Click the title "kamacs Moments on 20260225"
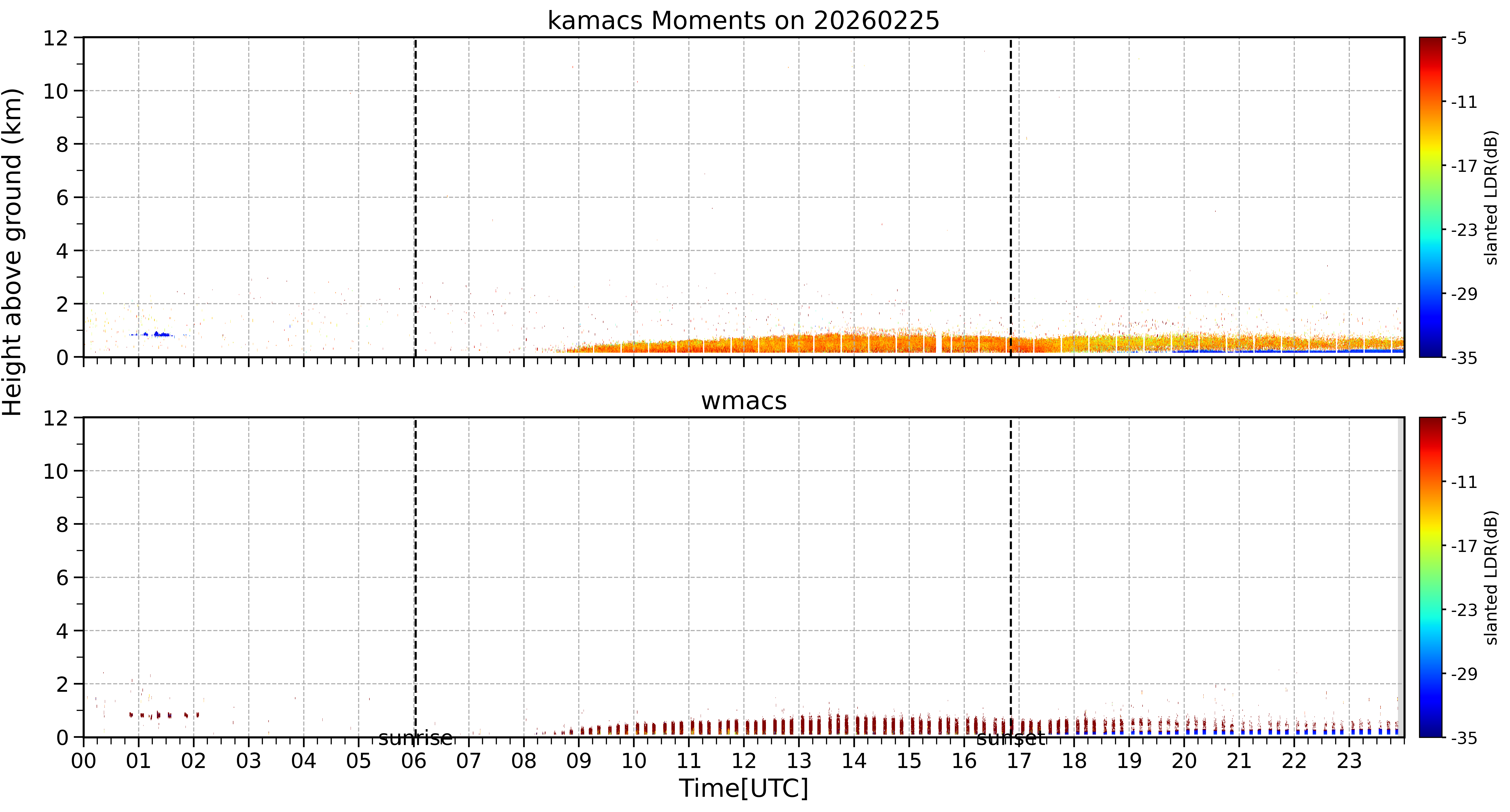The image size is (1510, 812). tap(743, 20)
